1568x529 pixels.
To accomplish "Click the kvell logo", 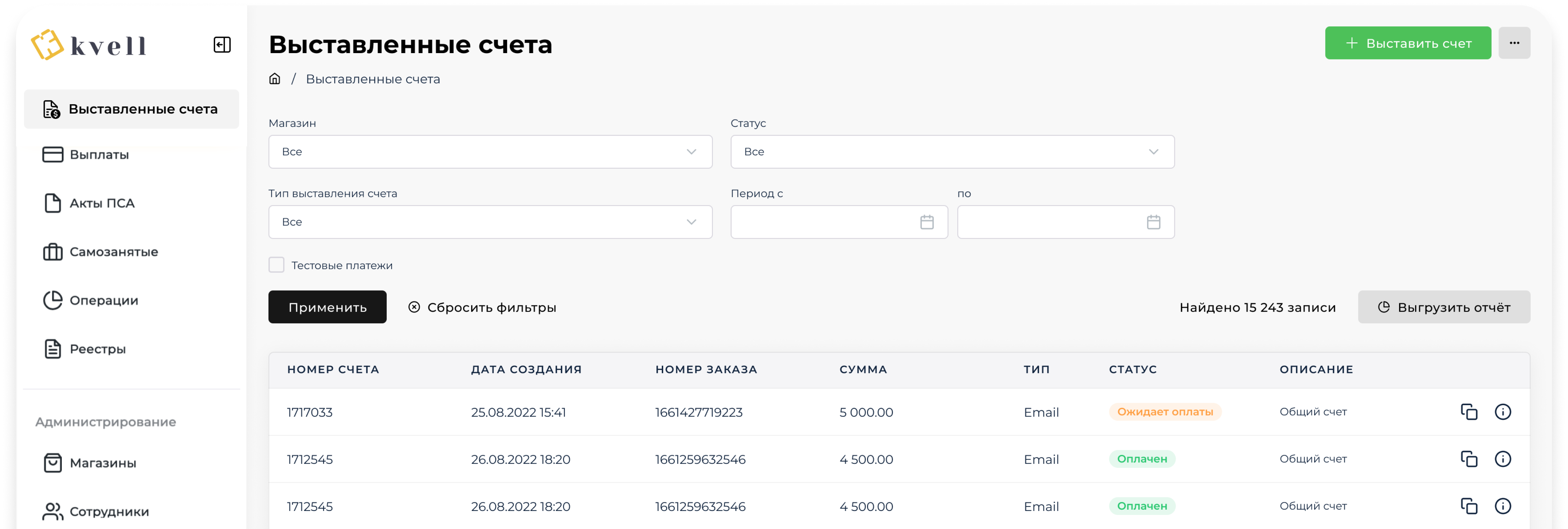I will [x=89, y=44].
